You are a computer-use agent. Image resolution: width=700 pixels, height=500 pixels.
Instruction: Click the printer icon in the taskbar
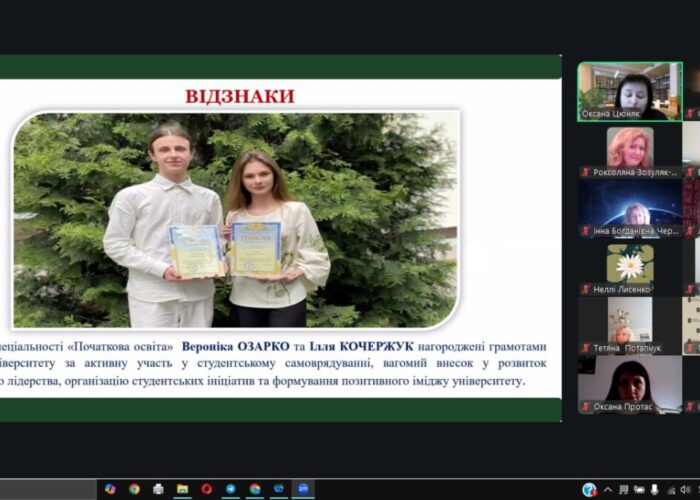click(x=158, y=489)
